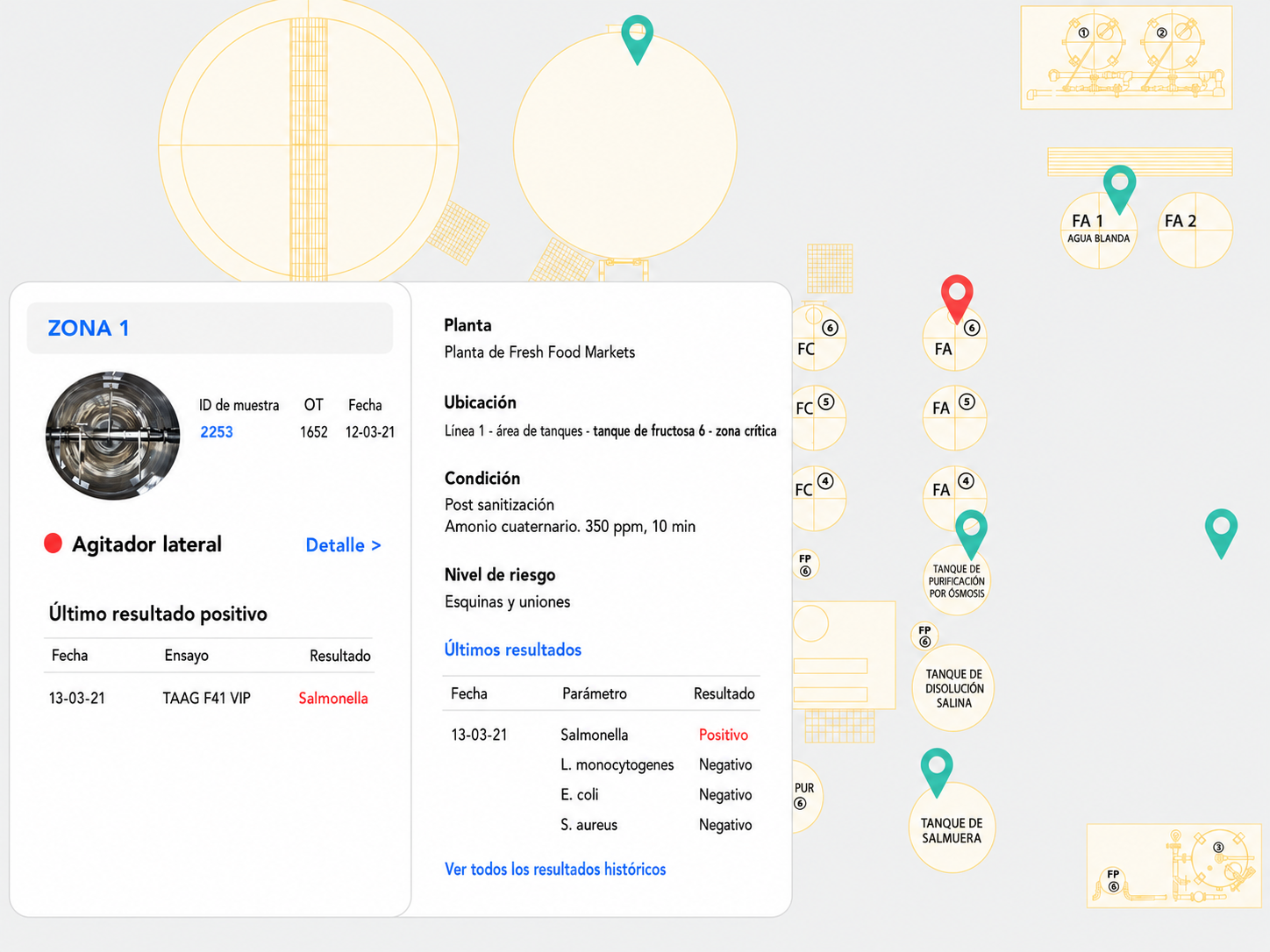The image size is (1270, 952).
Task: Click the OT value 1652
Action: pos(314,432)
